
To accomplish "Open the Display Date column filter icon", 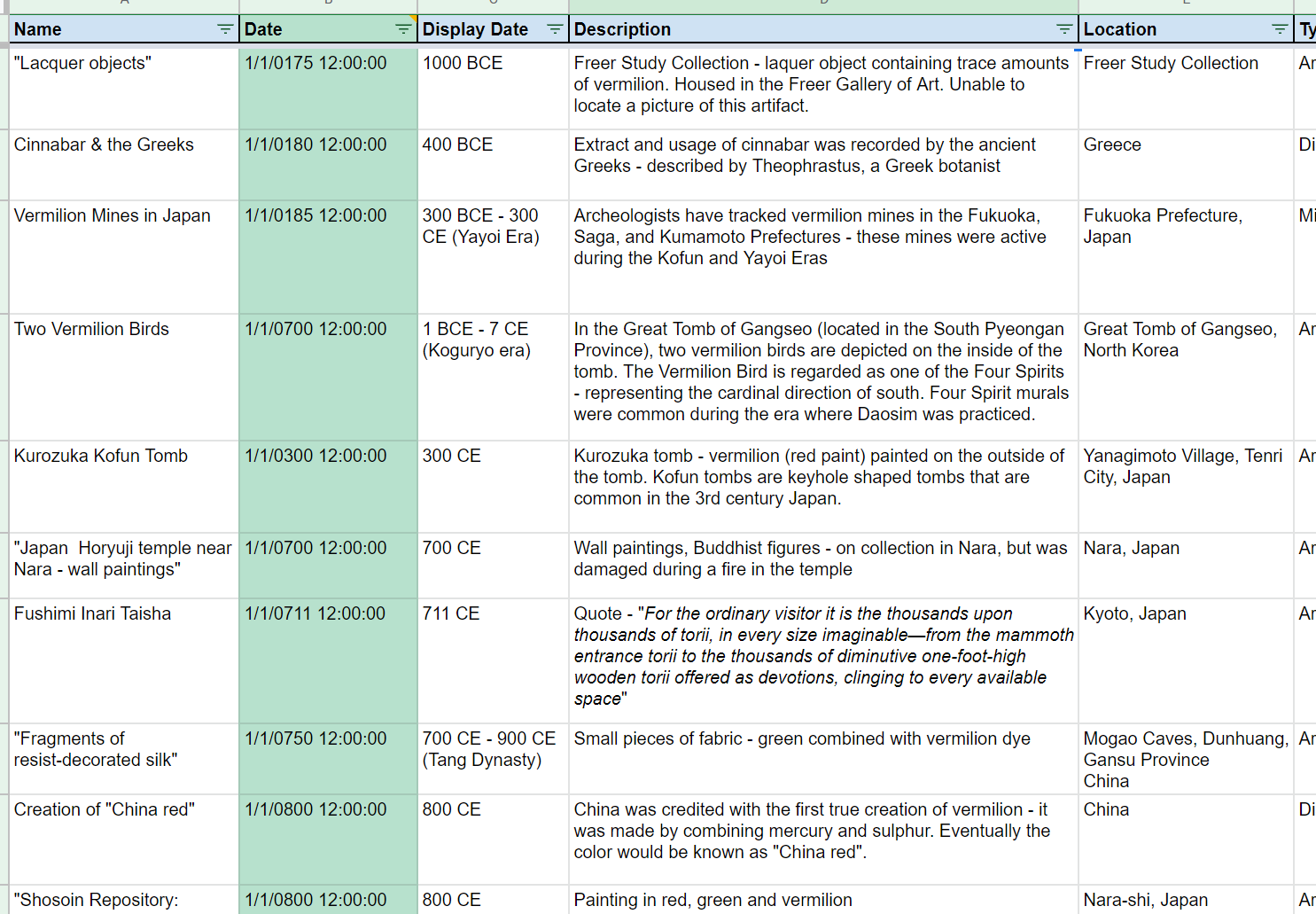I will pyautogui.click(x=556, y=29).
